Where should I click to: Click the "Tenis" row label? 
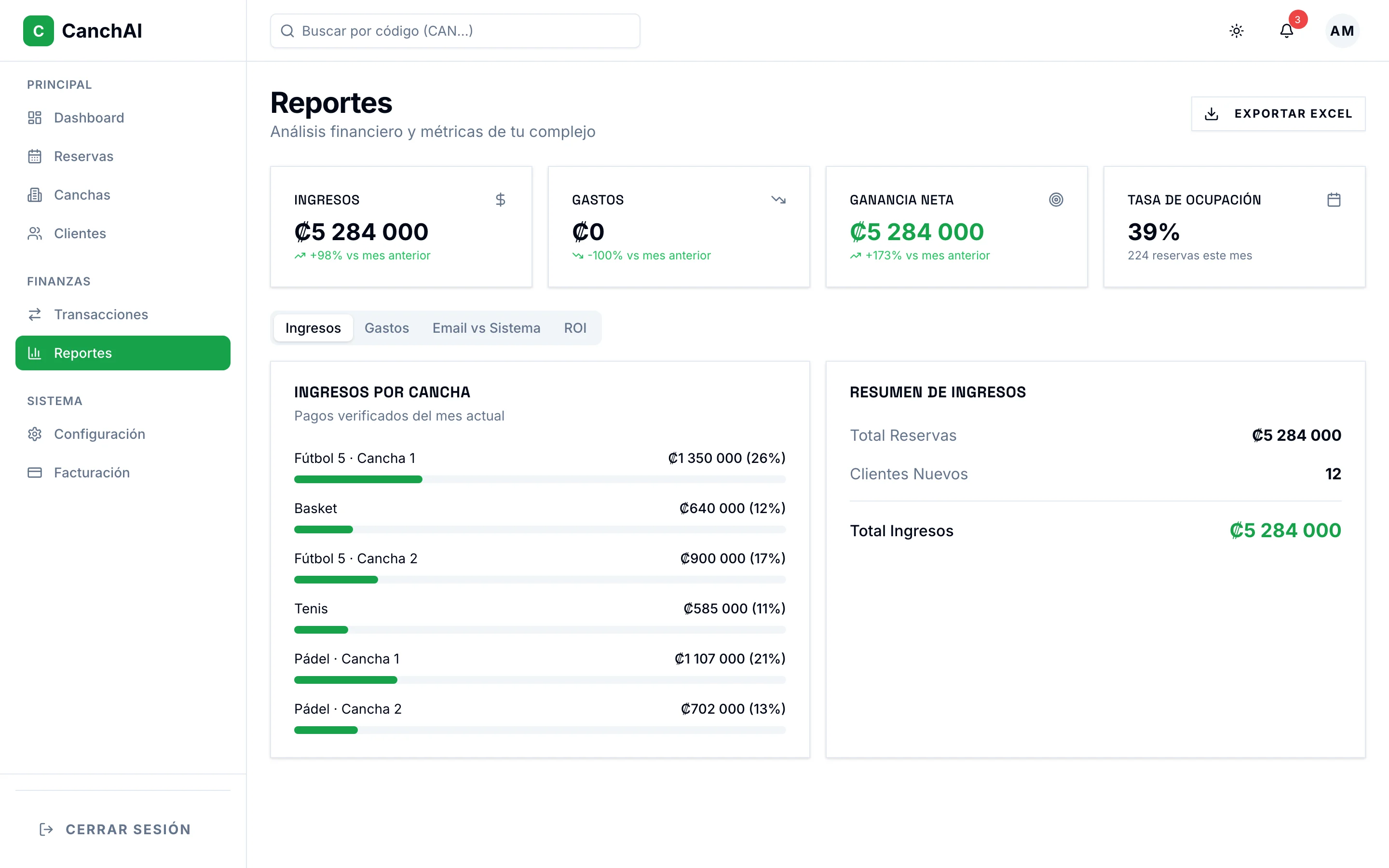tap(311, 608)
